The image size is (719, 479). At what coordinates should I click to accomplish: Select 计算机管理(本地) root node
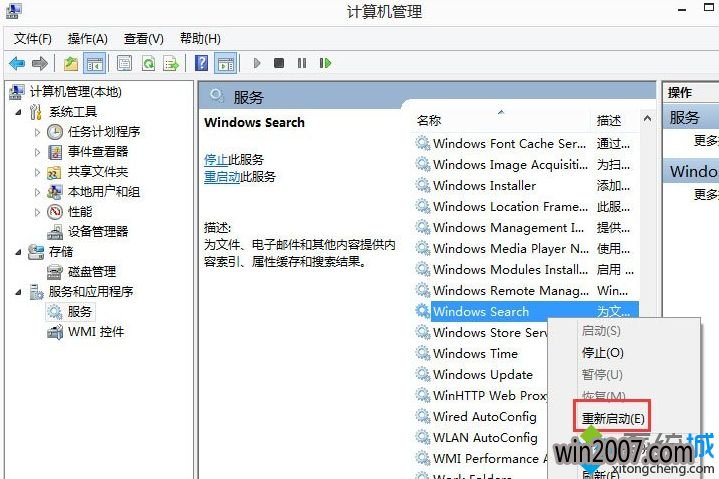76,92
